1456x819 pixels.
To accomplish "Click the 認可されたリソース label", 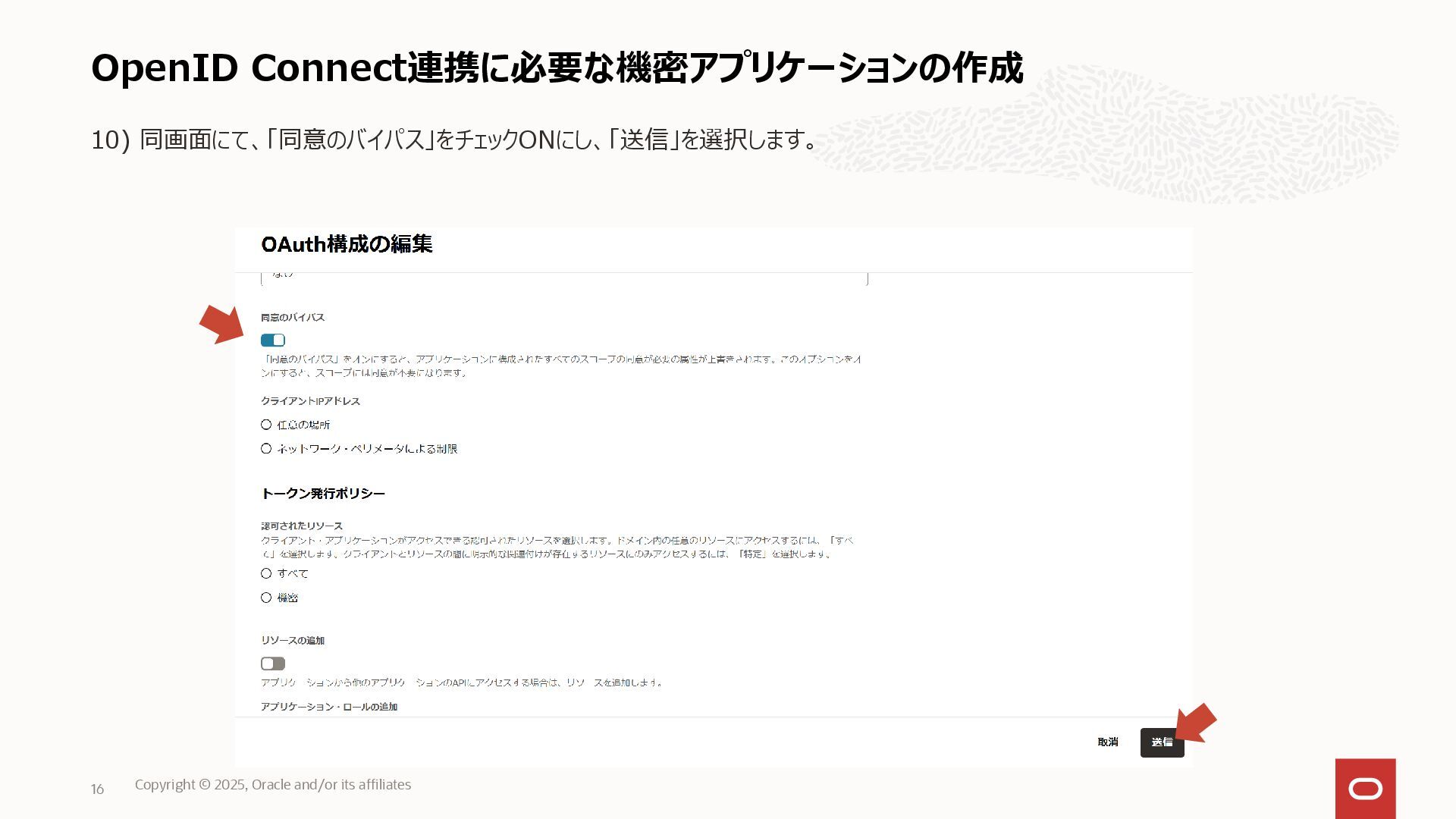I will click(x=302, y=526).
